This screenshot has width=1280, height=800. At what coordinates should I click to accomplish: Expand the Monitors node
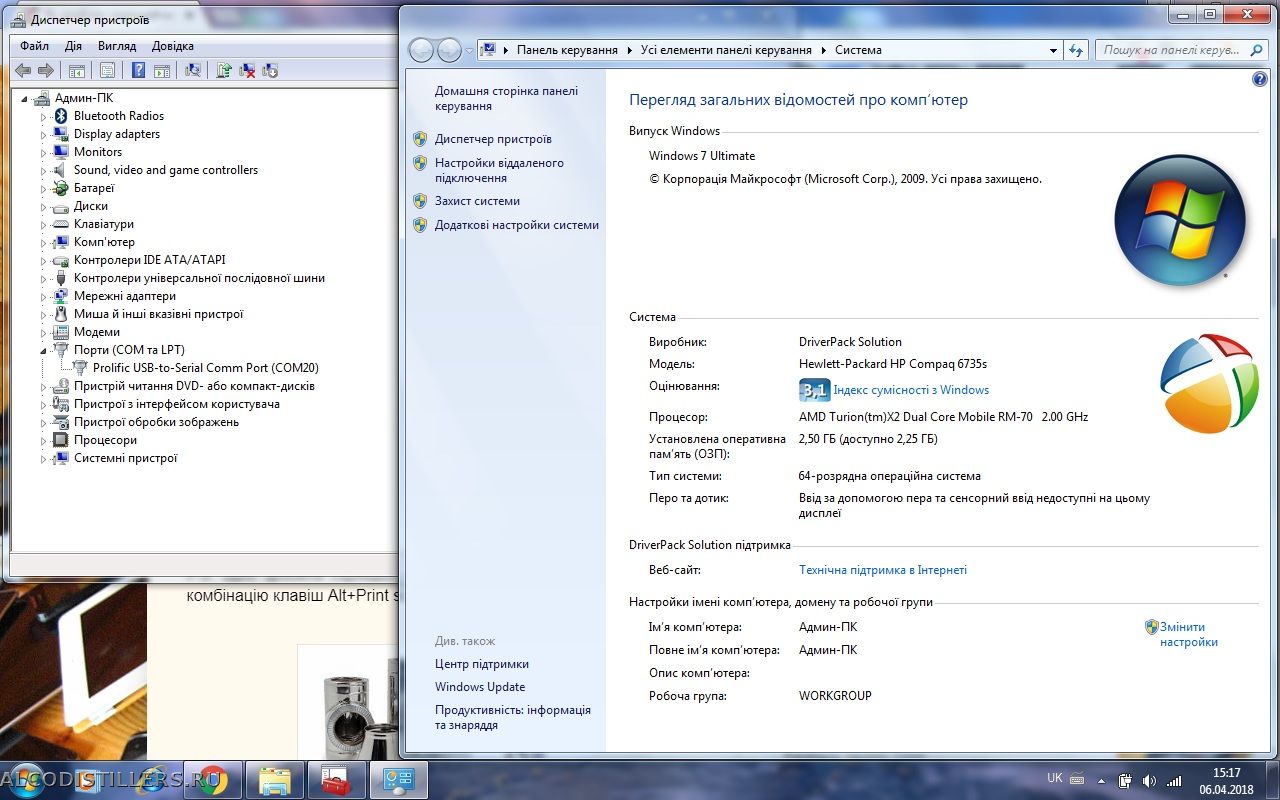(44, 152)
